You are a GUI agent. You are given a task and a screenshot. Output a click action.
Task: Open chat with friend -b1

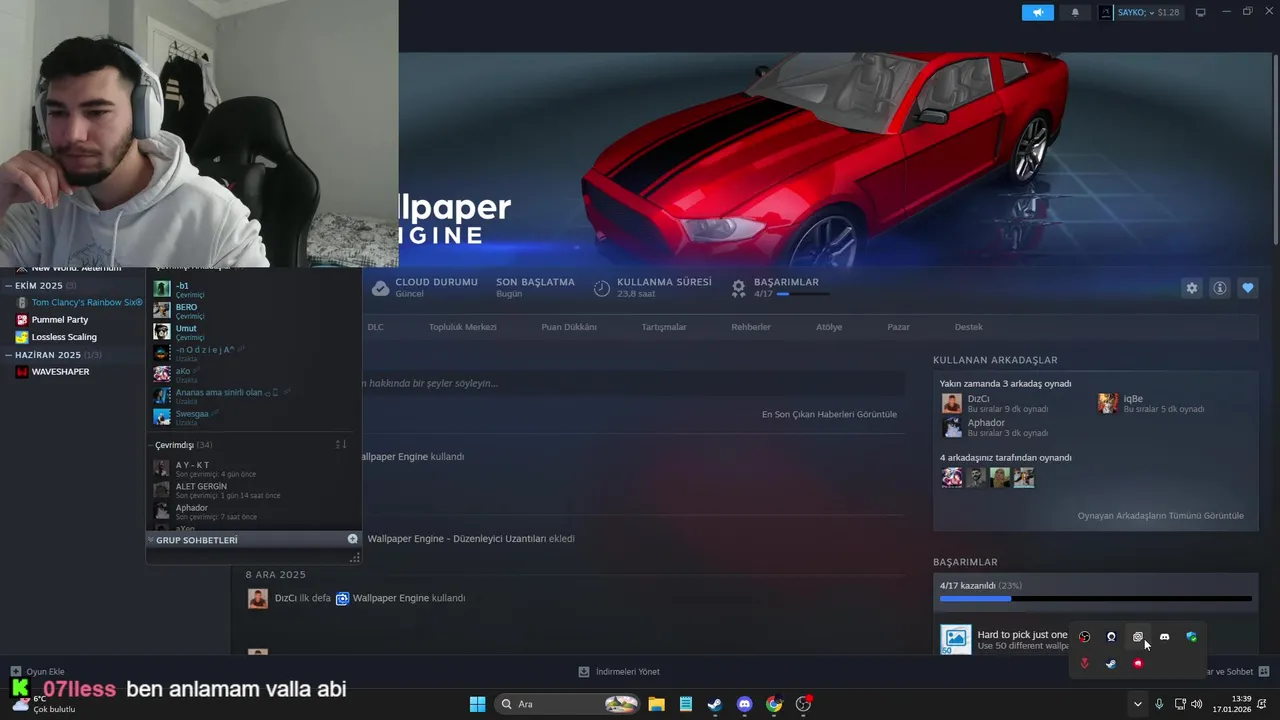tap(254, 289)
